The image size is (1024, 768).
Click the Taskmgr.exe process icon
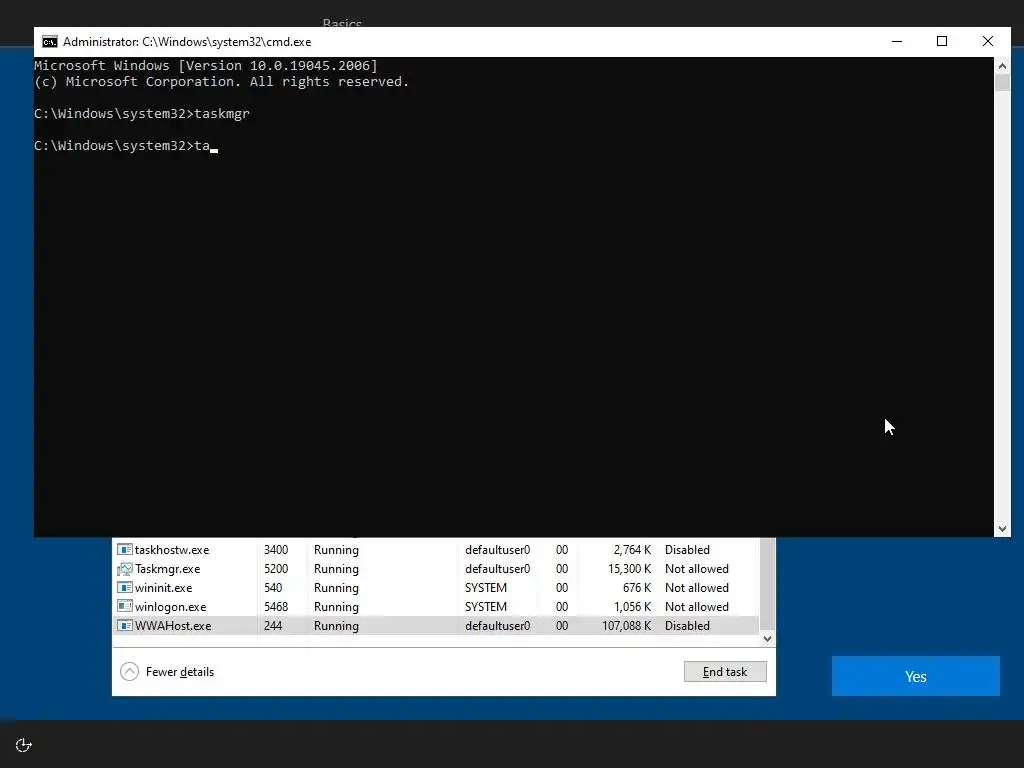(x=124, y=569)
